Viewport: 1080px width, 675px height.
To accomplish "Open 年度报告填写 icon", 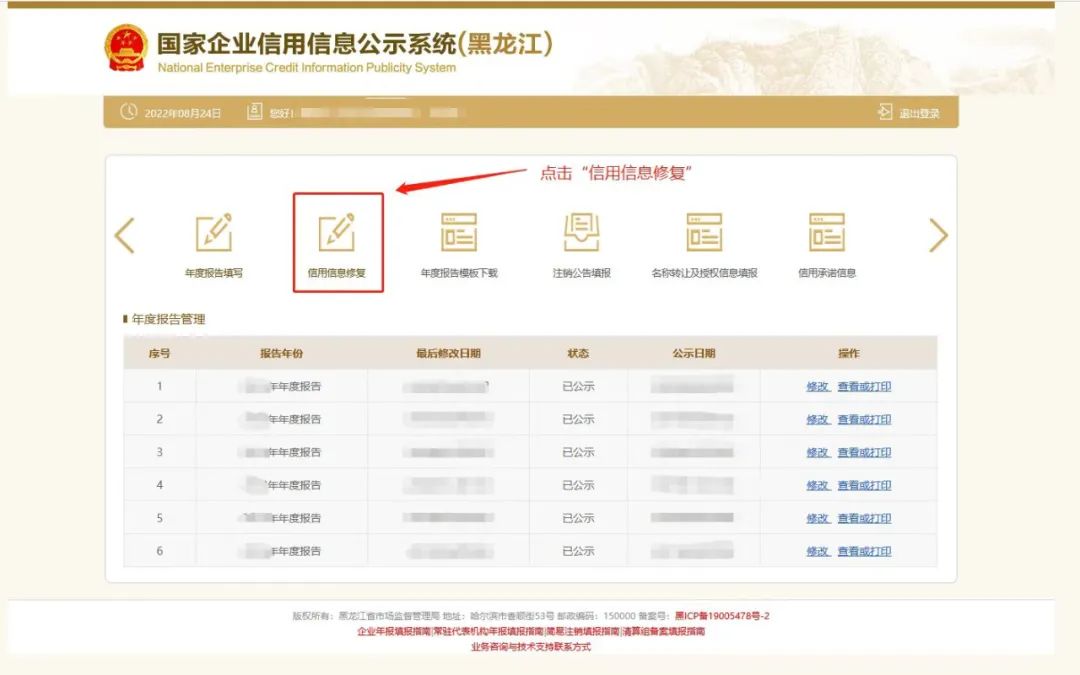I will click(214, 233).
